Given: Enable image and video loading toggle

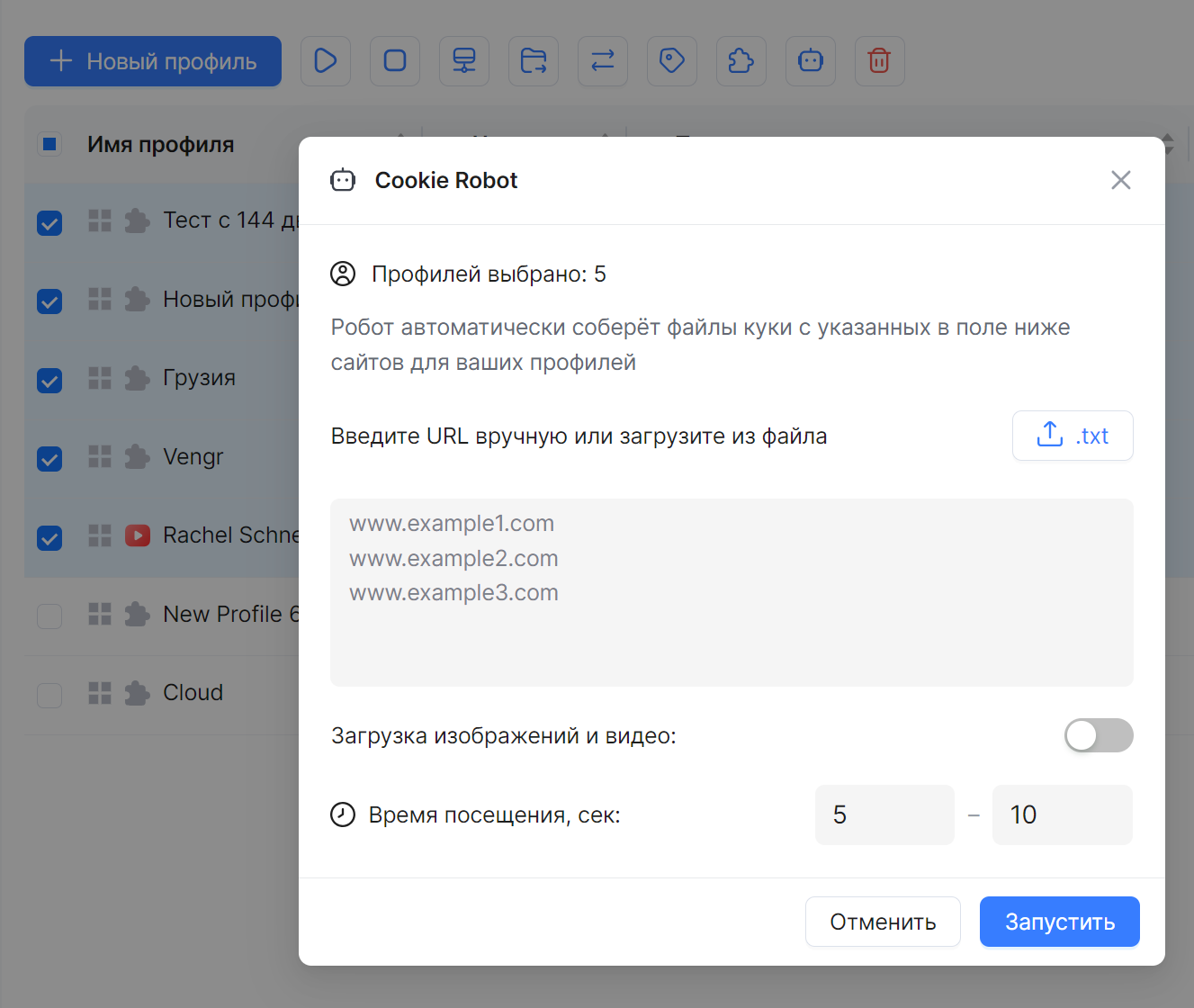Looking at the screenshot, I should (x=1098, y=735).
